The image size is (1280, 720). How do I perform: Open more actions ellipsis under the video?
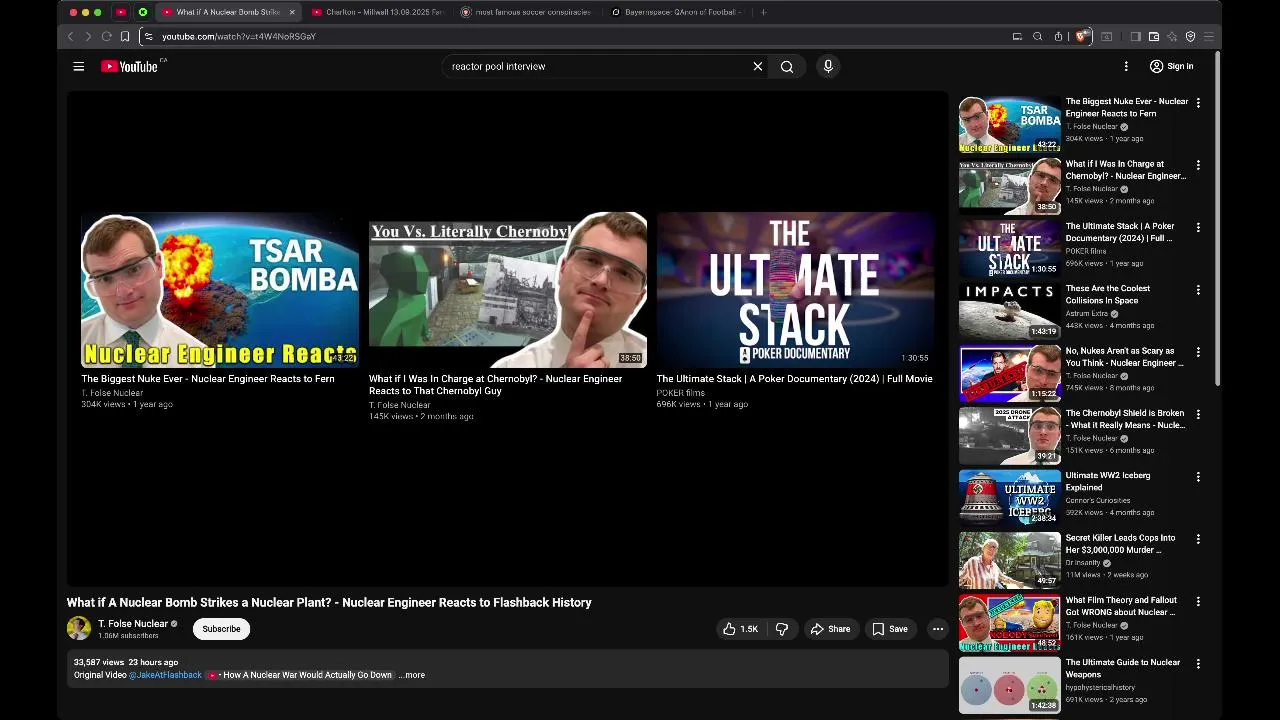point(937,629)
